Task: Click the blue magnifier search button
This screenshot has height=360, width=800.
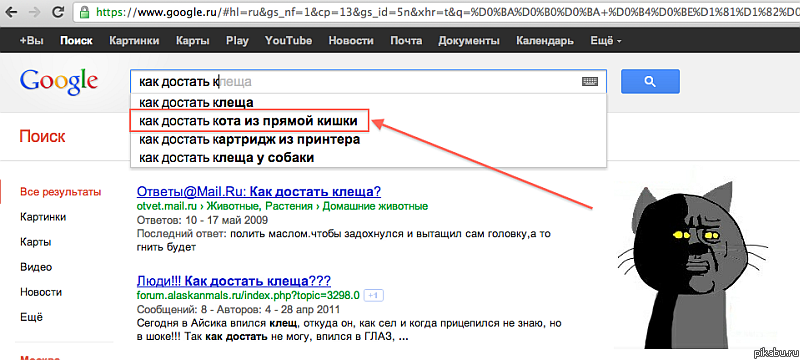Action: click(x=650, y=82)
